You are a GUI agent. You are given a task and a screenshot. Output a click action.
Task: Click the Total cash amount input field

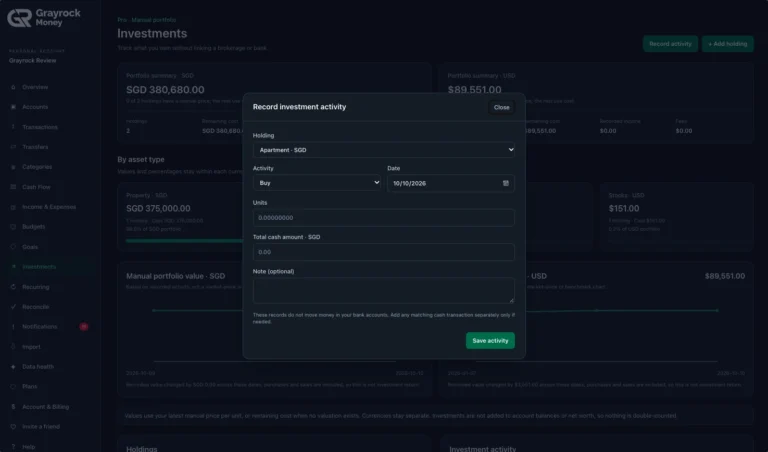pyautogui.click(x=384, y=252)
